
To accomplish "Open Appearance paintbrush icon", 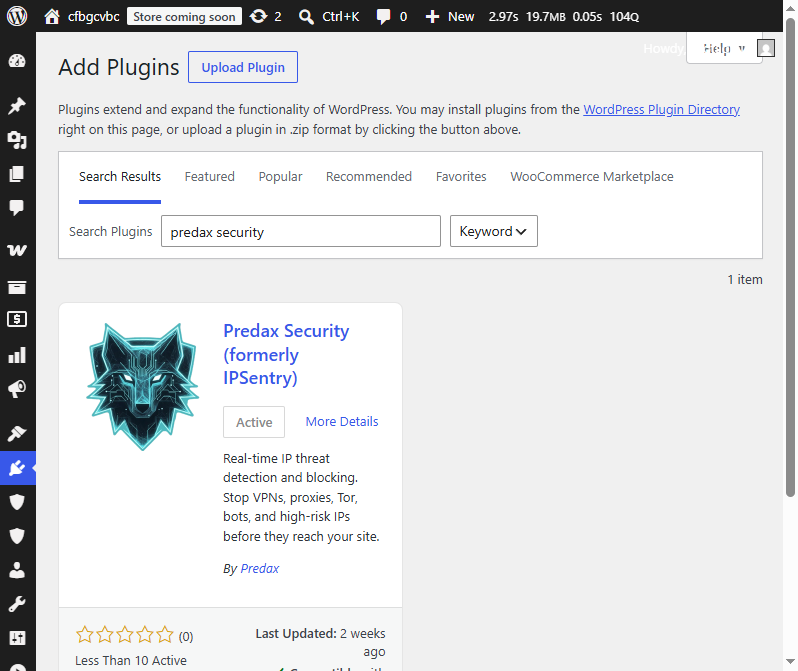I will click(x=17, y=434).
